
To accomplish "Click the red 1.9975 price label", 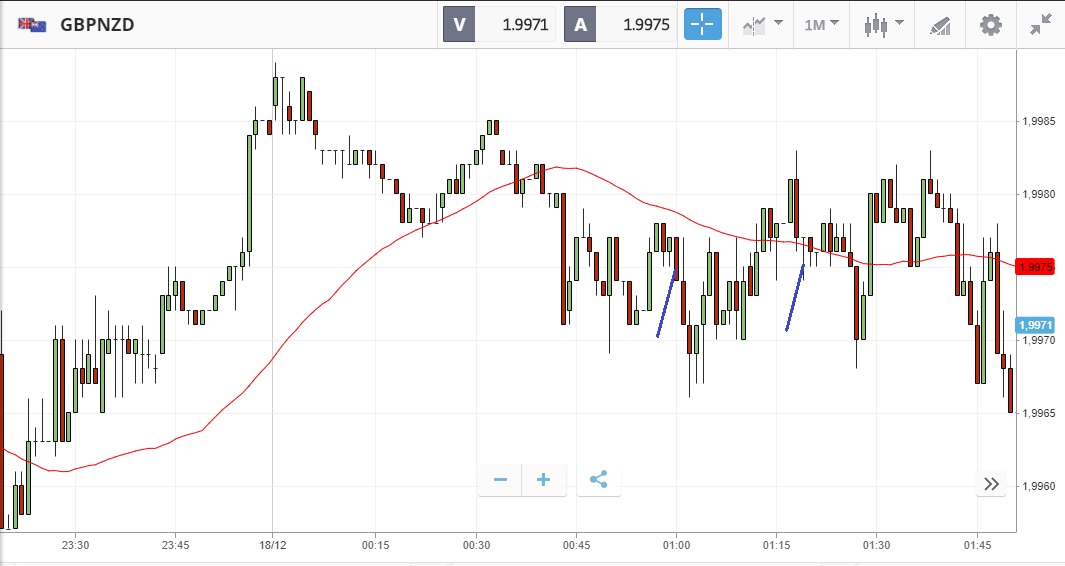I will [x=1036, y=267].
